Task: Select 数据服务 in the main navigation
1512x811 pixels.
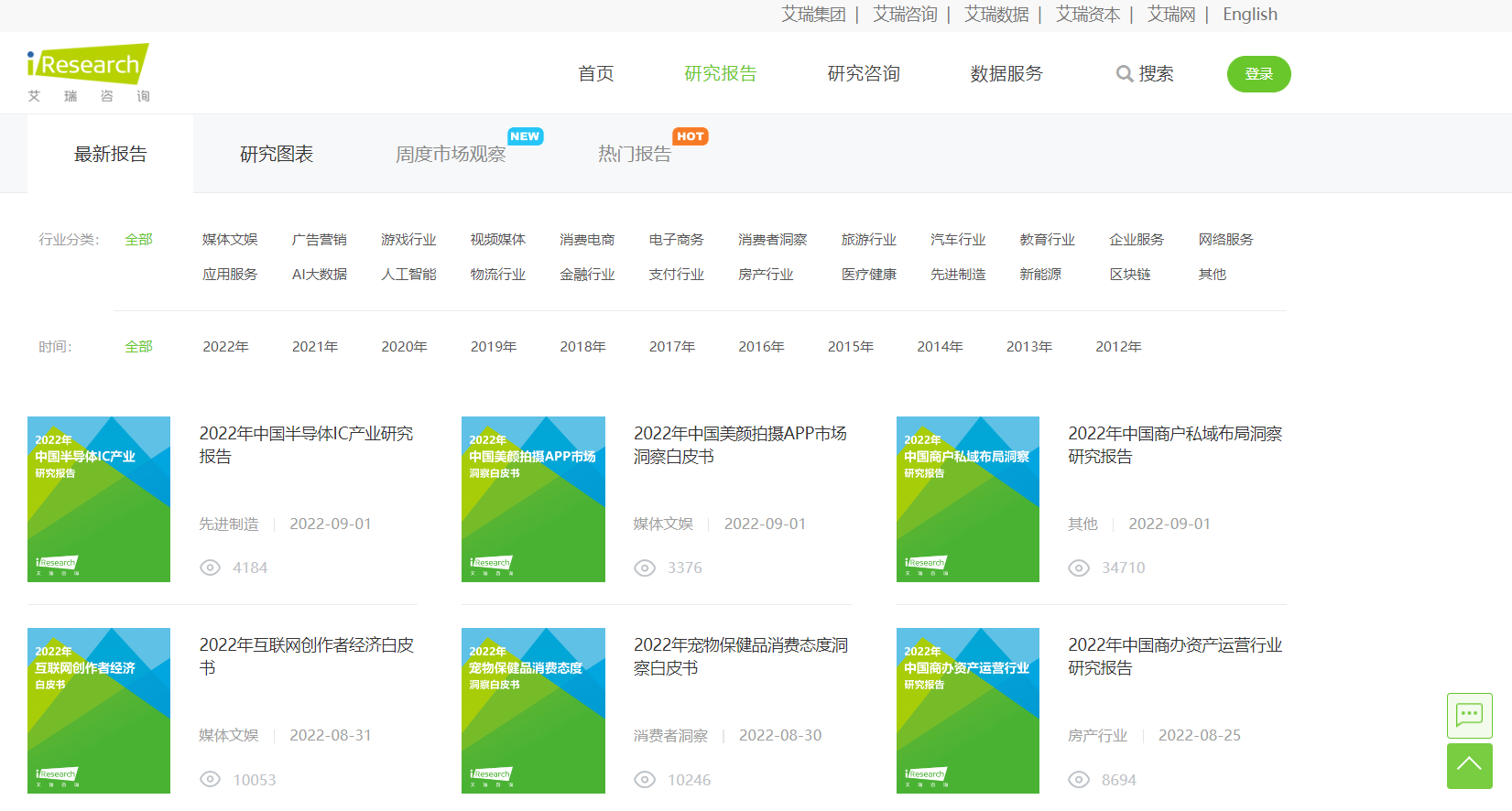Action: click(x=1006, y=74)
